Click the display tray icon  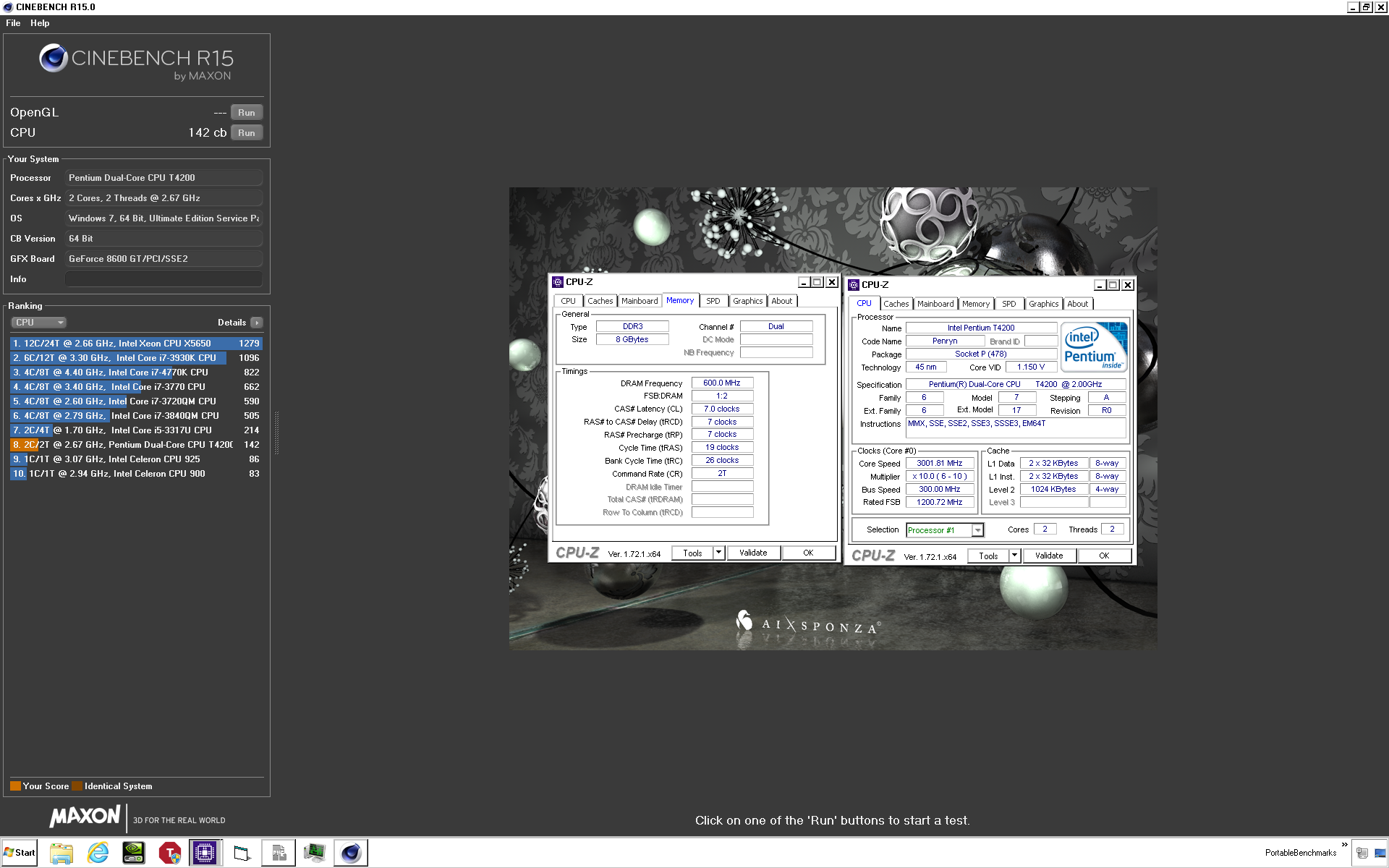tap(1380, 853)
